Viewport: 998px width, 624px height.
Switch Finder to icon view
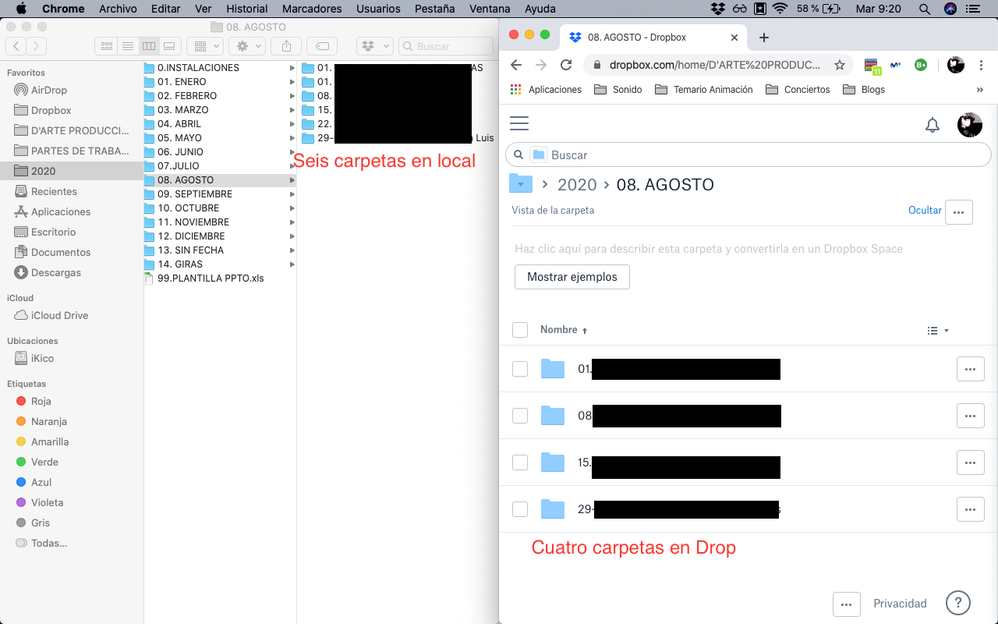tap(106, 46)
